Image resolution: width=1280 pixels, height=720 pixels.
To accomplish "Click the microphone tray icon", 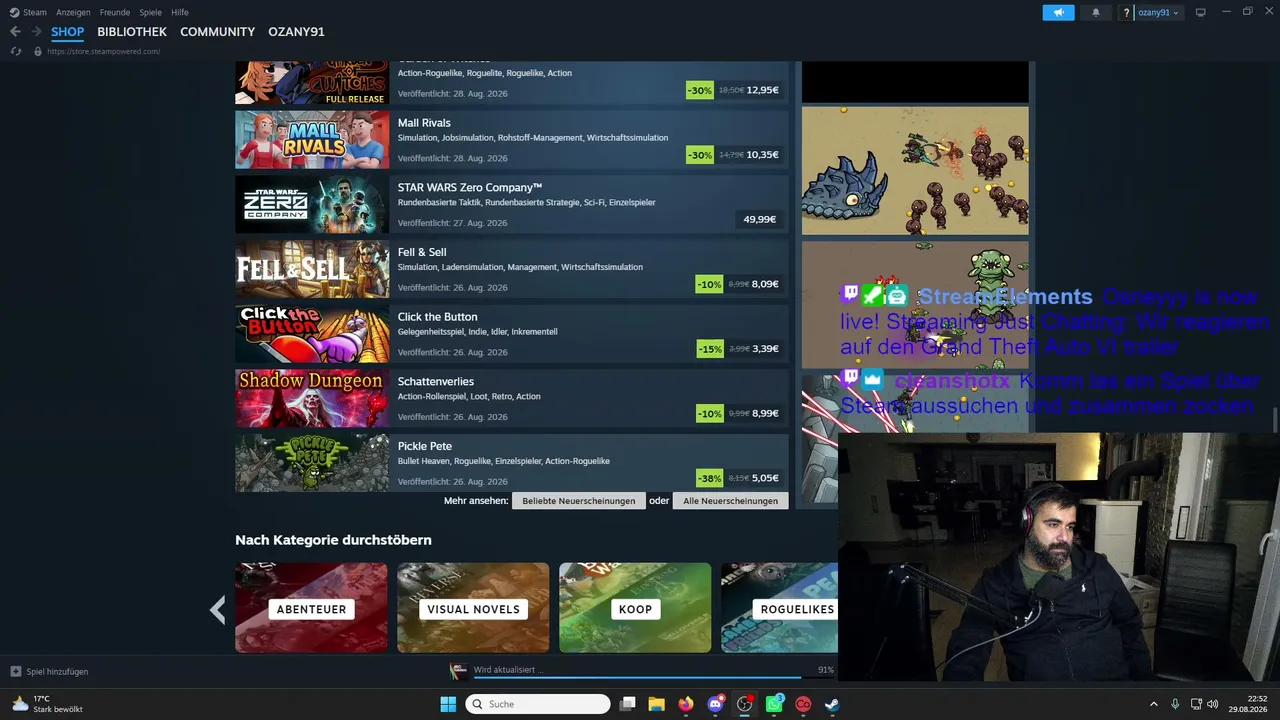I will [1175, 704].
